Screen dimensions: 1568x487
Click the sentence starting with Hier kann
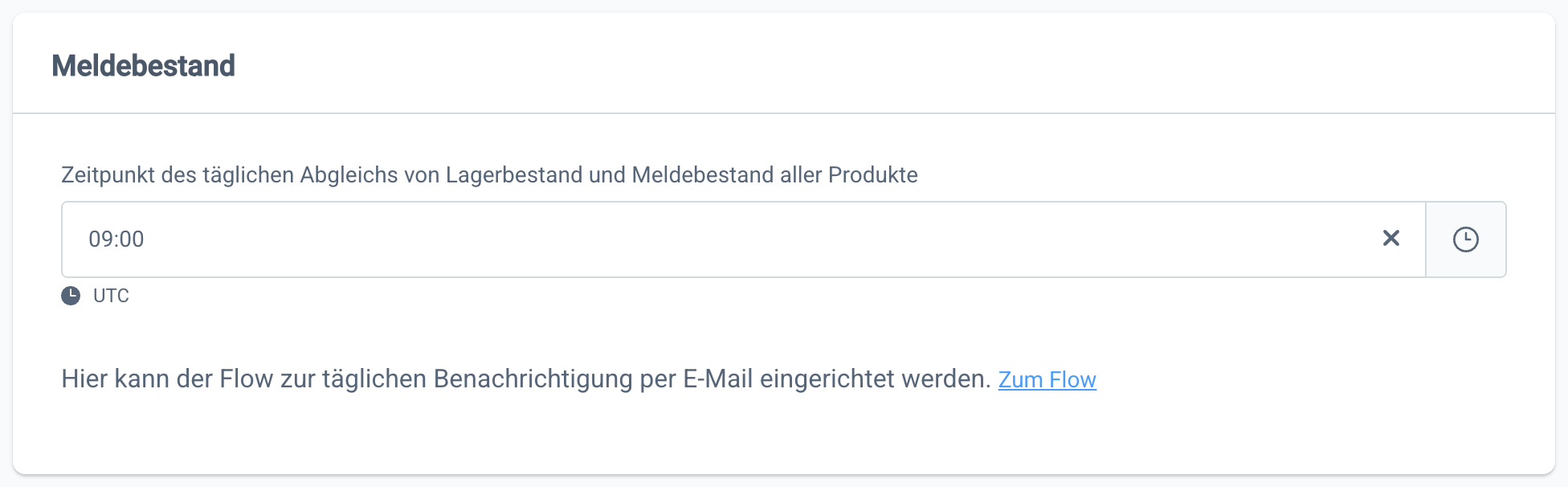[x=525, y=379]
